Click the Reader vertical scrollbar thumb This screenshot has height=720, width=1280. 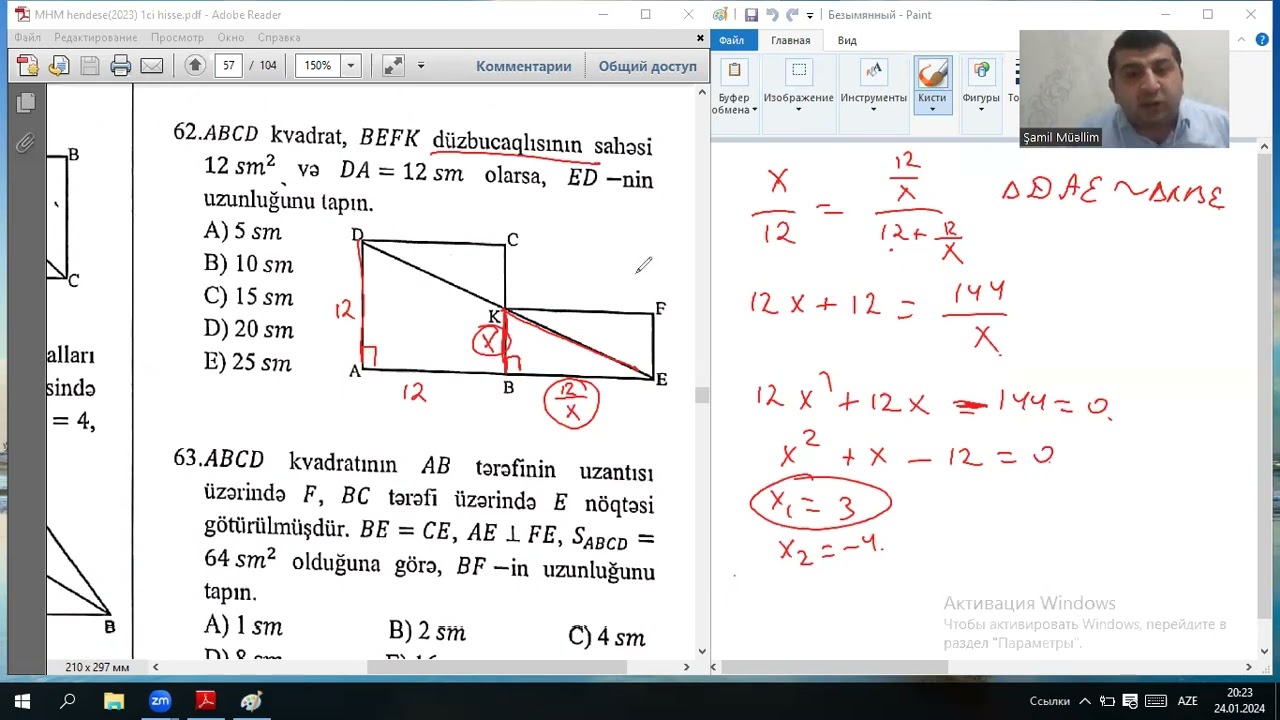tap(702, 395)
